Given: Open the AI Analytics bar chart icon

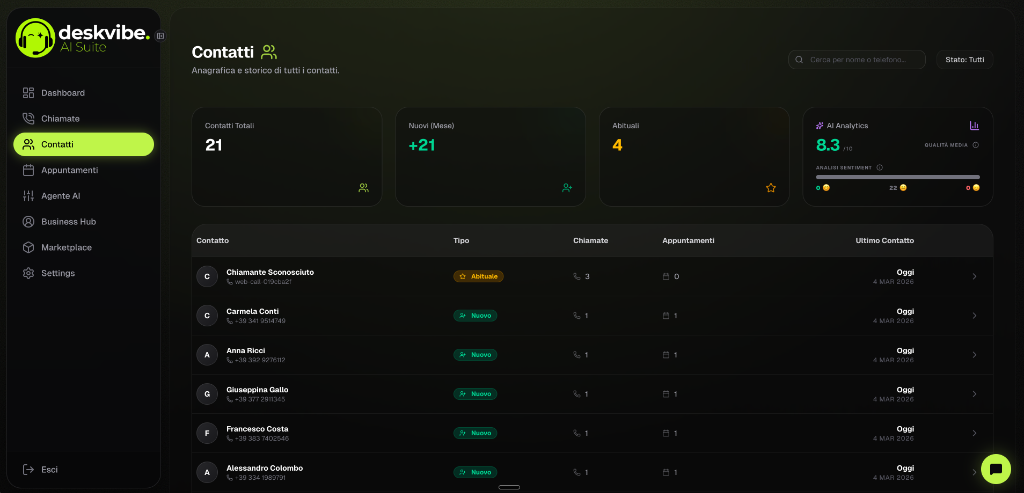Looking at the screenshot, I should pyautogui.click(x=974, y=126).
